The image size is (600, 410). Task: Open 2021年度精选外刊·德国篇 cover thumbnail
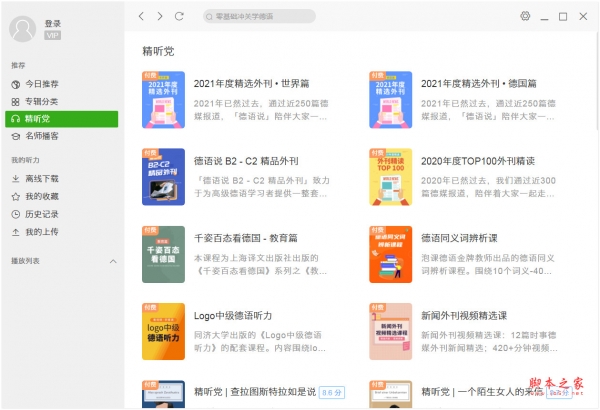390,100
